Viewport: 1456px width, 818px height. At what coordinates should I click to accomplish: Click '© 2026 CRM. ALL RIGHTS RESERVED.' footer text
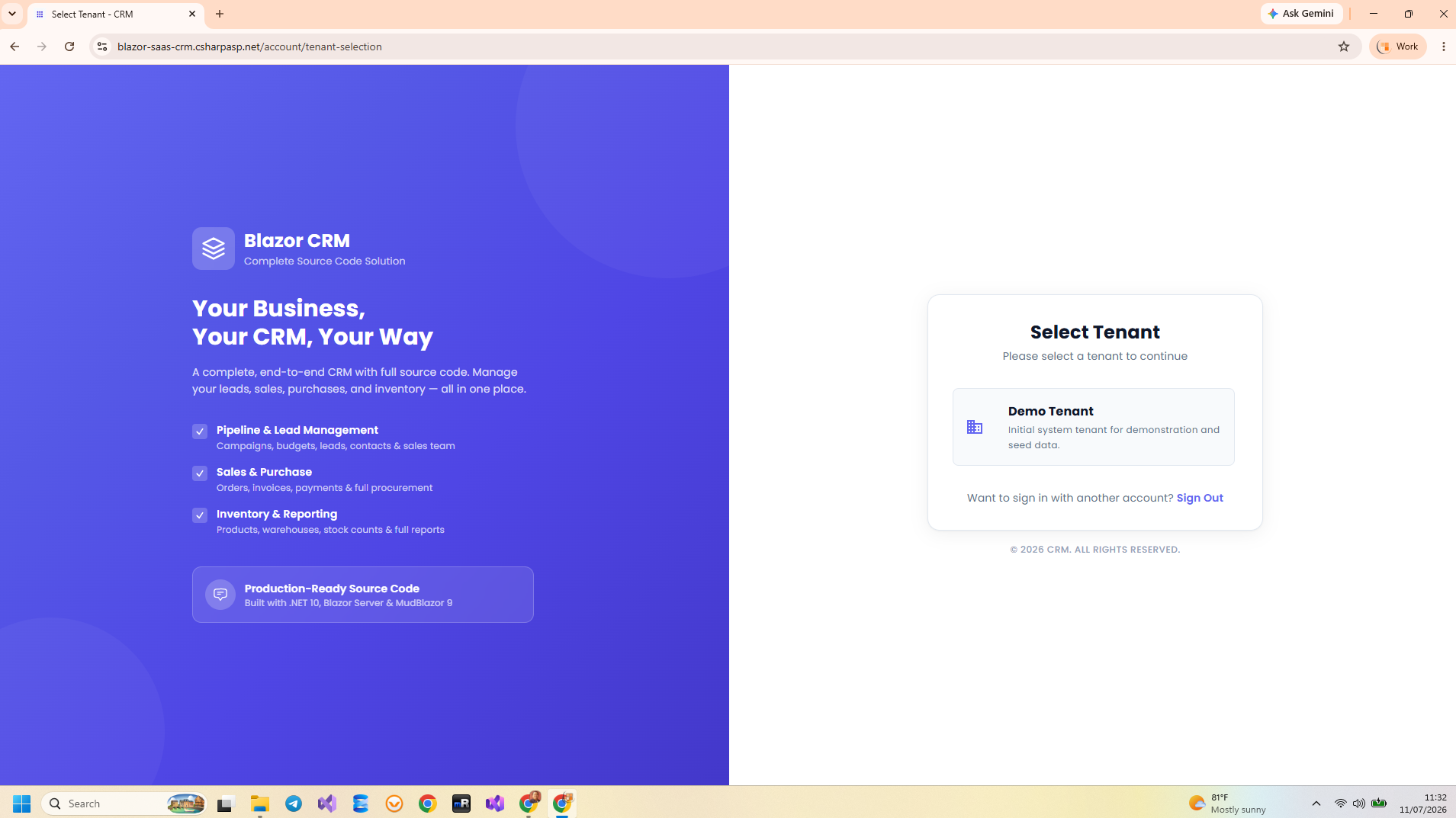tap(1094, 550)
